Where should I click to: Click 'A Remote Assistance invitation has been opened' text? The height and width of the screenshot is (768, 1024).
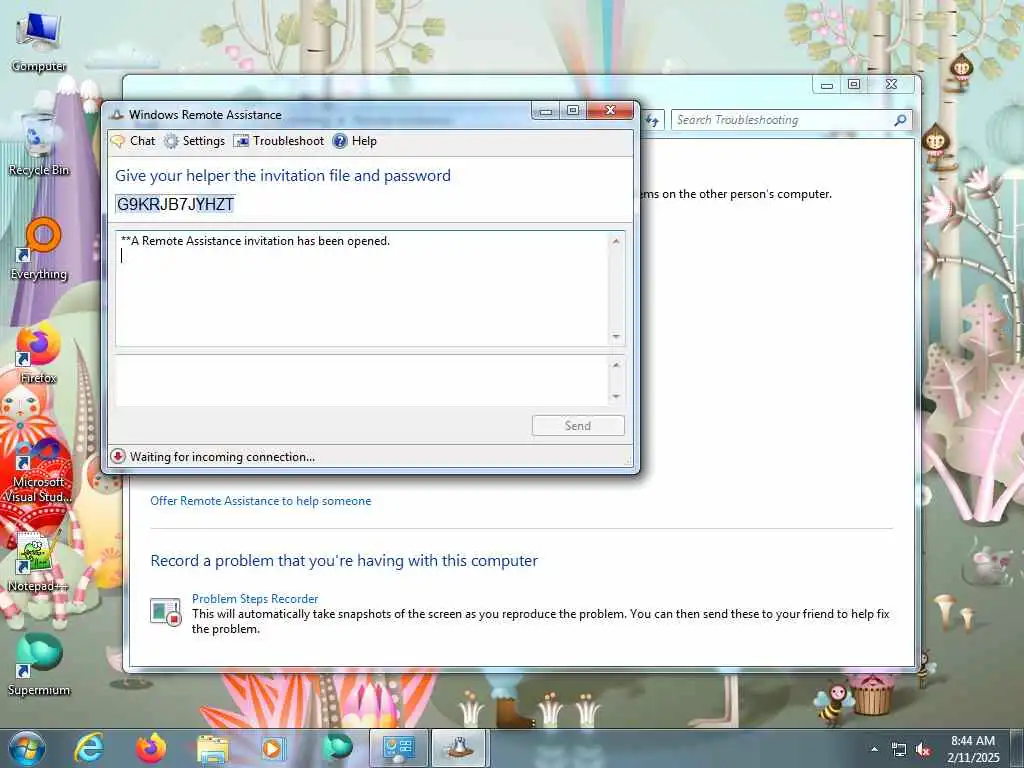coord(255,241)
